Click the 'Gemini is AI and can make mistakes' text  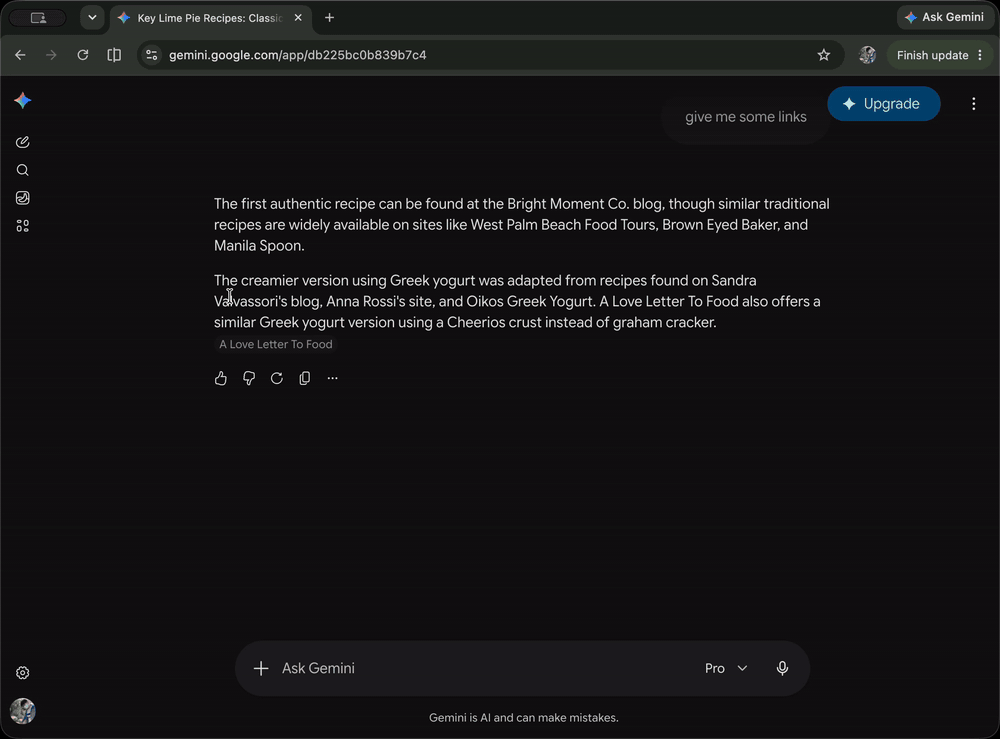[x=524, y=718]
